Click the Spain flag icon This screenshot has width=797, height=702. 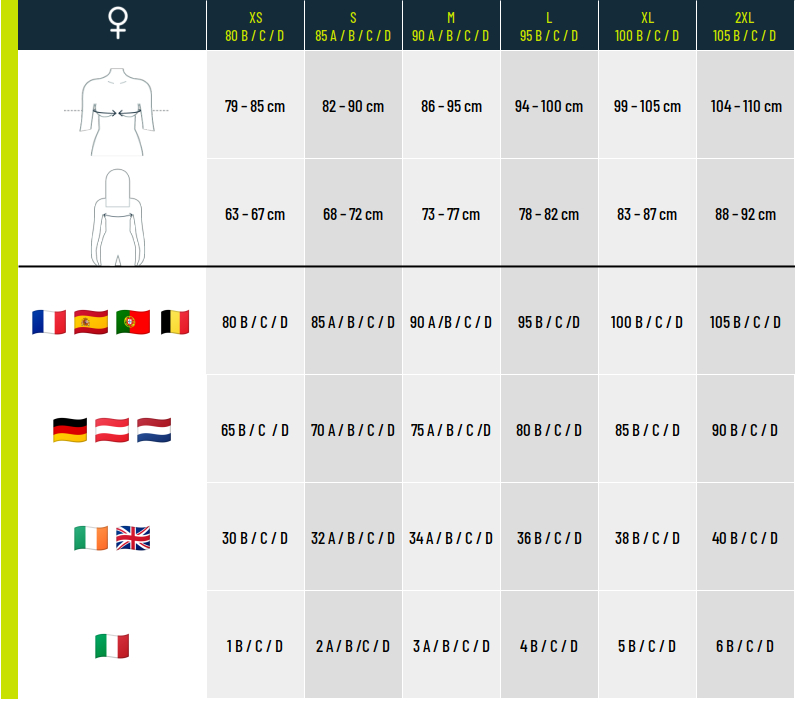(91, 322)
